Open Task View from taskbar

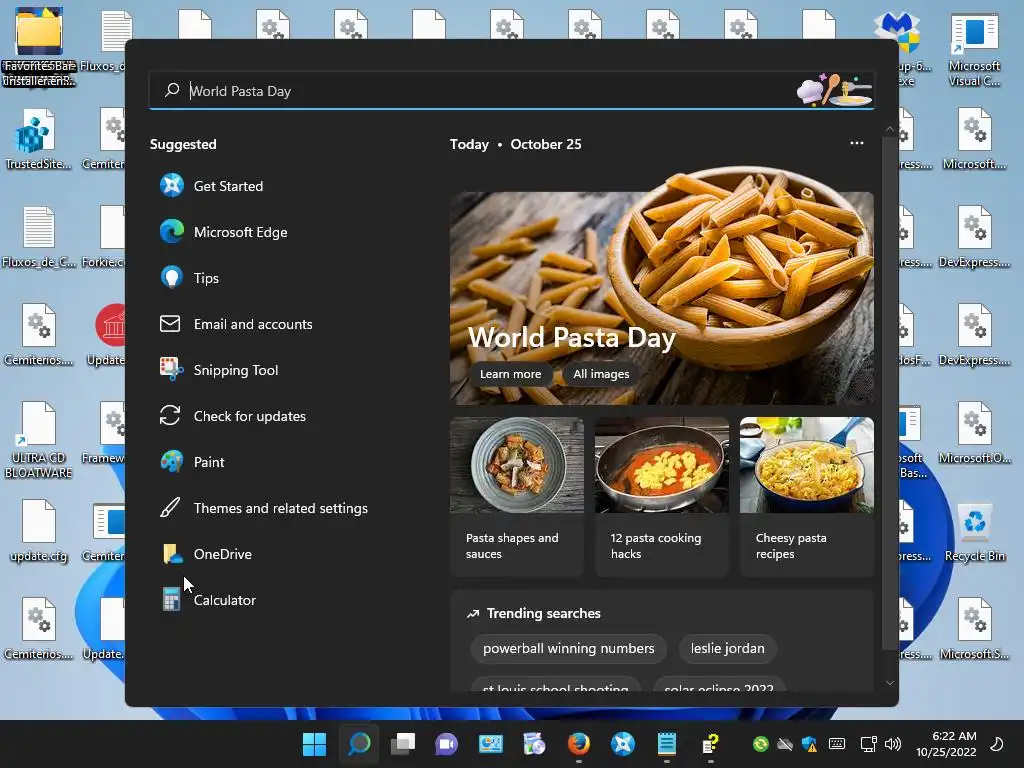coord(403,744)
